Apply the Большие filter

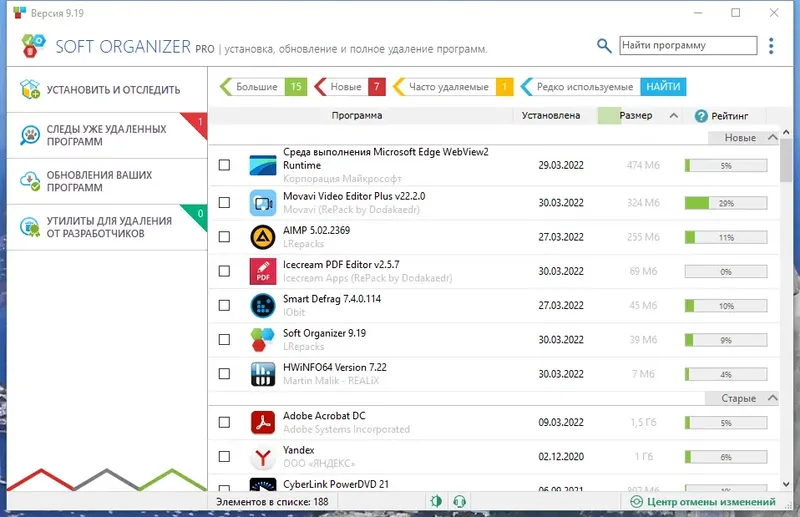pyautogui.click(x=263, y=87)
